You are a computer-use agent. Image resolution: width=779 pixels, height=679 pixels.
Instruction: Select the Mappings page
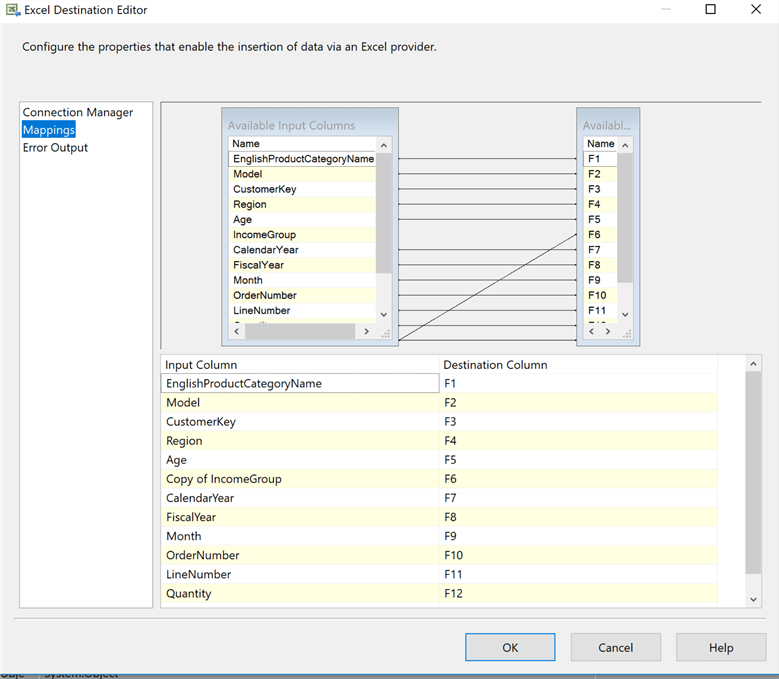[49, 130]
